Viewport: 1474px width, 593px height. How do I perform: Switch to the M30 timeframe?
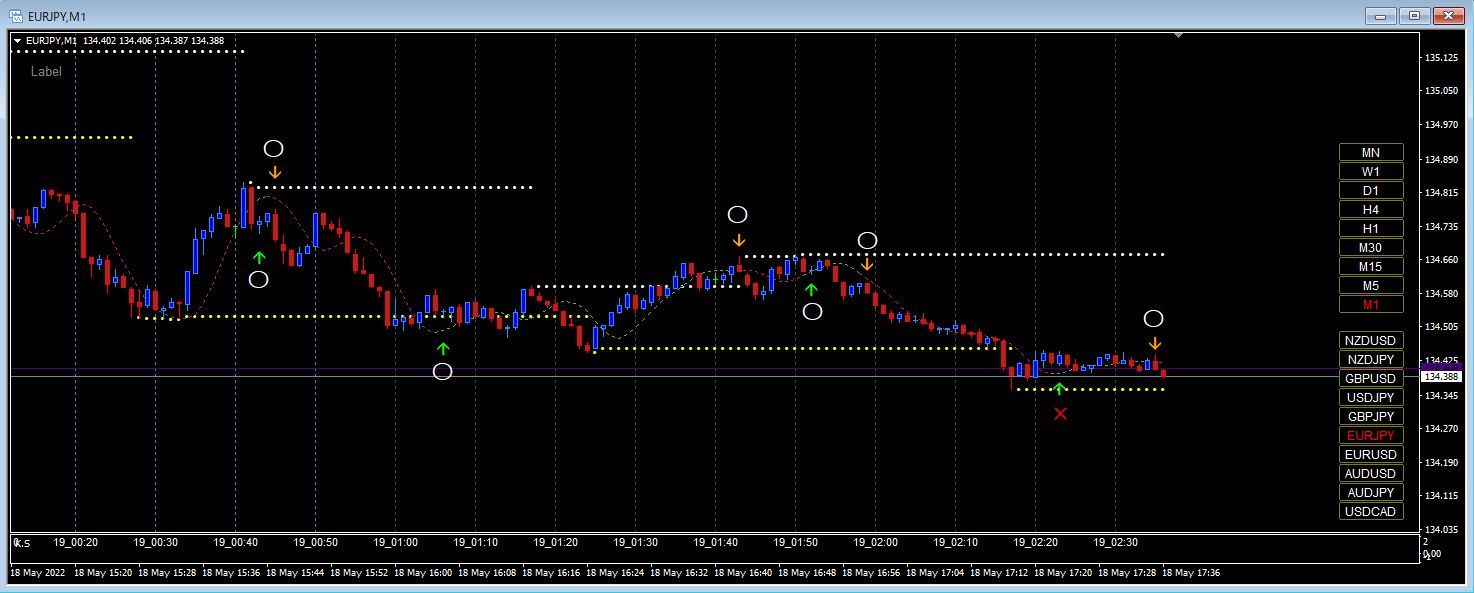coord(1370,247)
